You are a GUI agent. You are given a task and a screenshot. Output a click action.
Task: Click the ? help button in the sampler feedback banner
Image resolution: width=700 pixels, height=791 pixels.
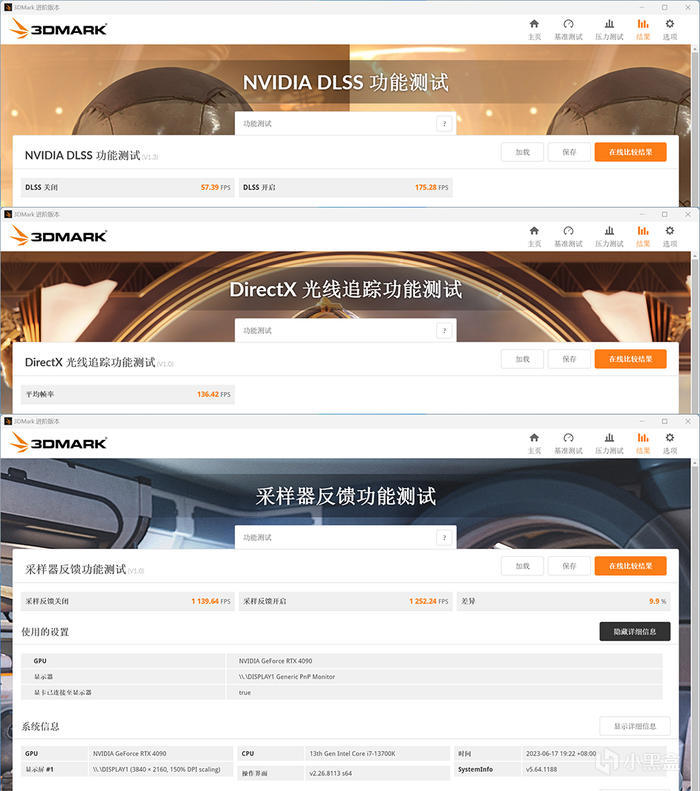444,537
